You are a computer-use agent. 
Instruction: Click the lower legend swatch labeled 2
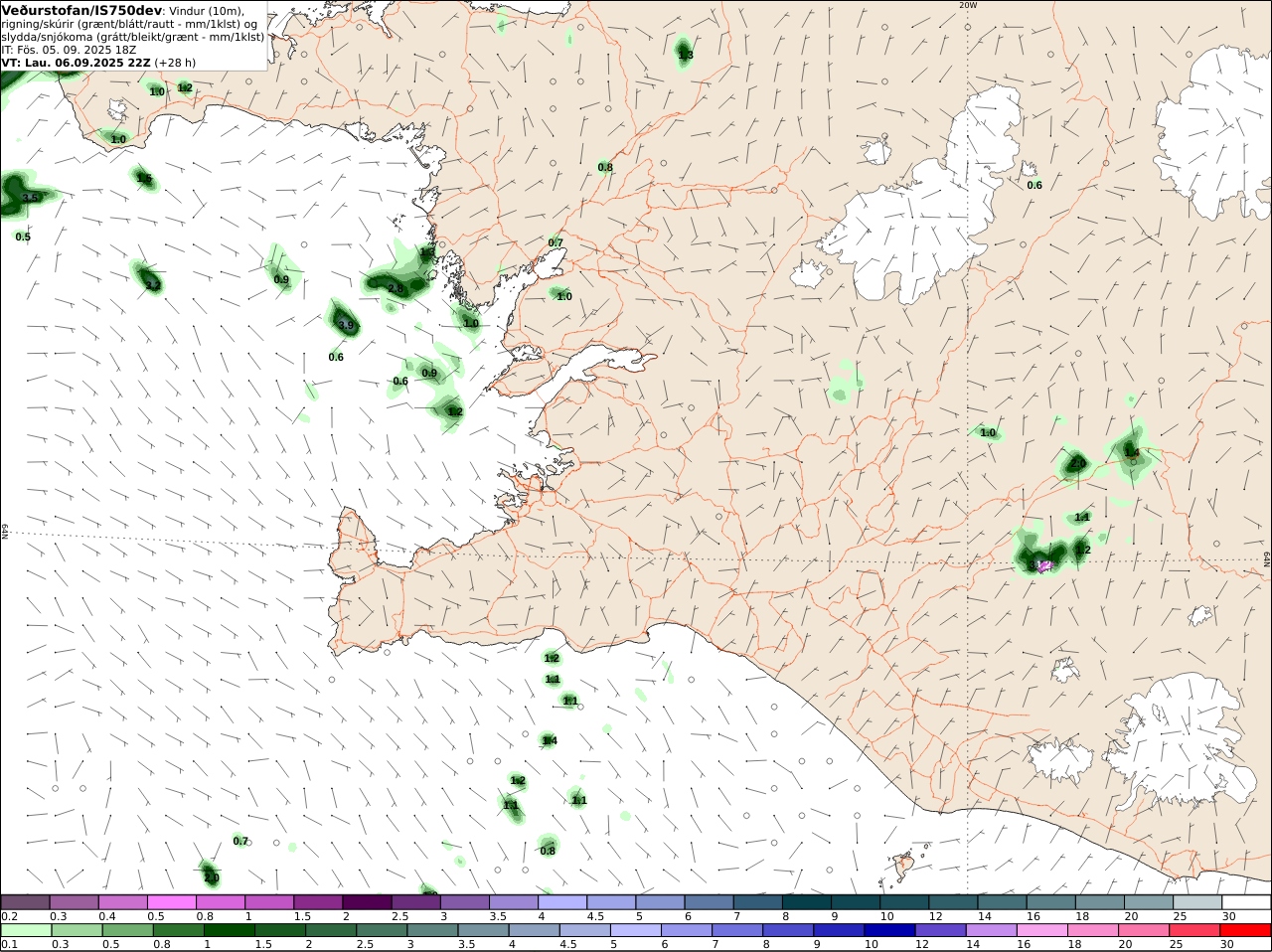point(330,930)
